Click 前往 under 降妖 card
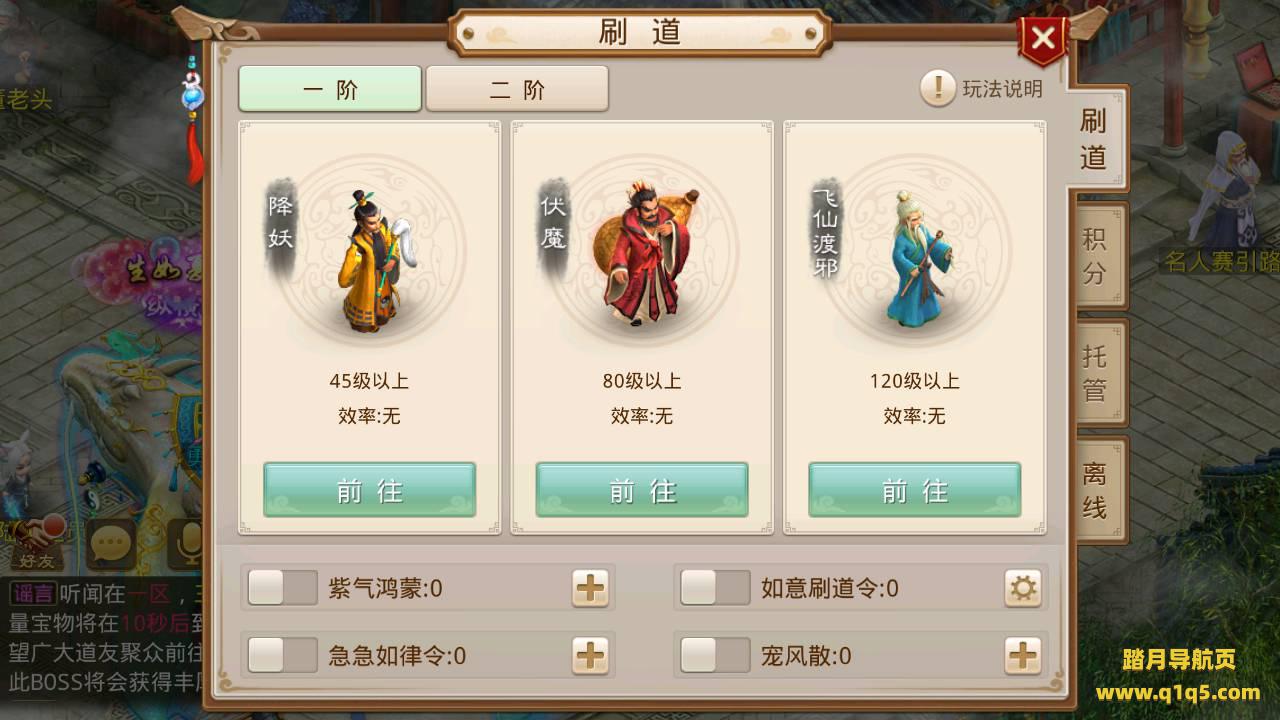Screen dimensions: 1280x720 tap(369, 490)
